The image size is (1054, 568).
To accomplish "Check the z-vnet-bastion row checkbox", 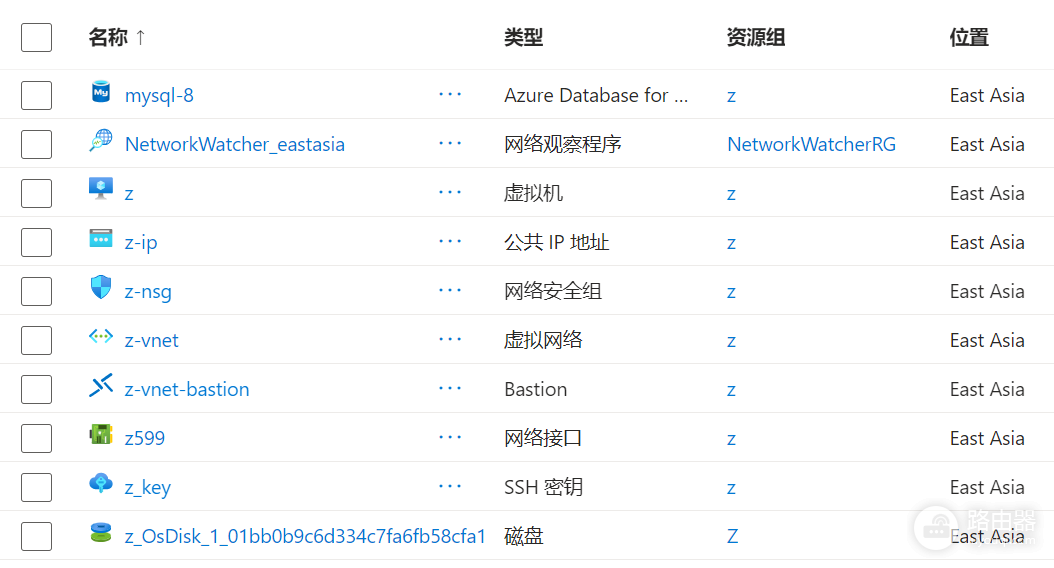I will pyautogui.click(x=36, y=390).
